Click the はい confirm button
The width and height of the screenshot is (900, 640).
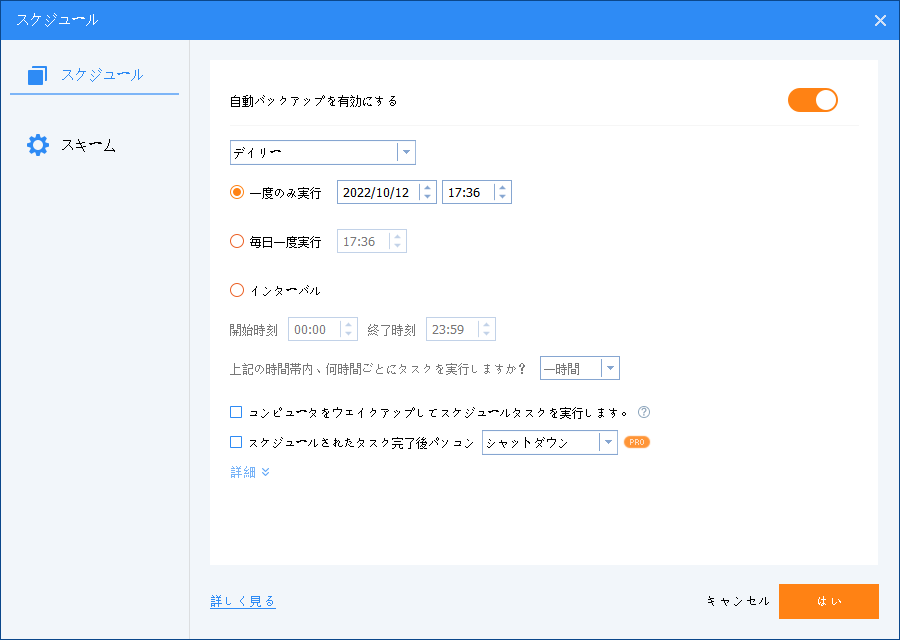(x=828, y=601)
